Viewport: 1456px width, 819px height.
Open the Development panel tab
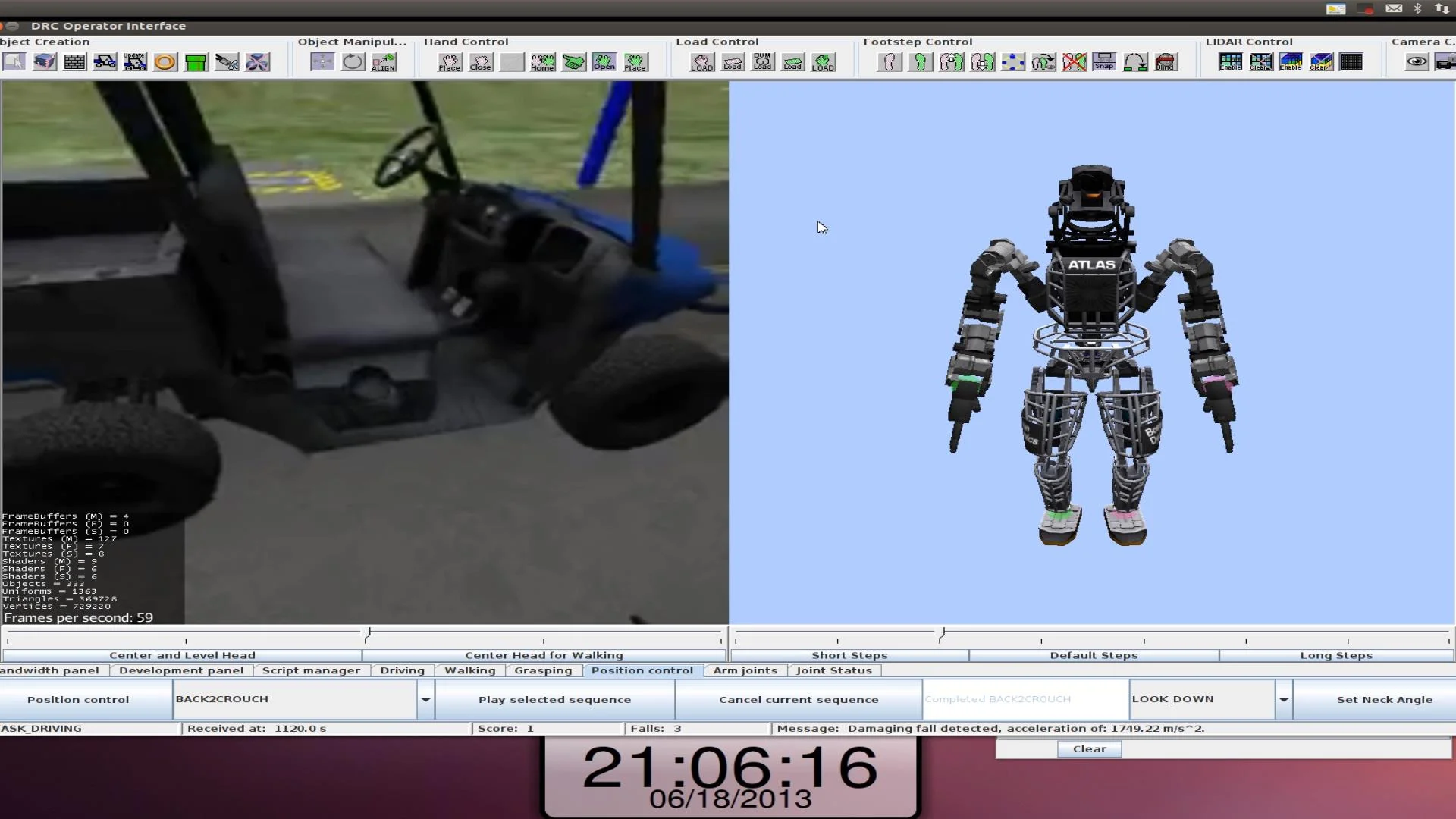[181, 670]
